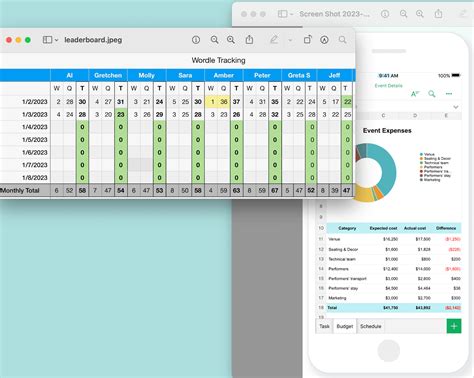Add a new sheet with green plus
The width and height of the screenshot is (474, 378).
[x=454, y=326]
